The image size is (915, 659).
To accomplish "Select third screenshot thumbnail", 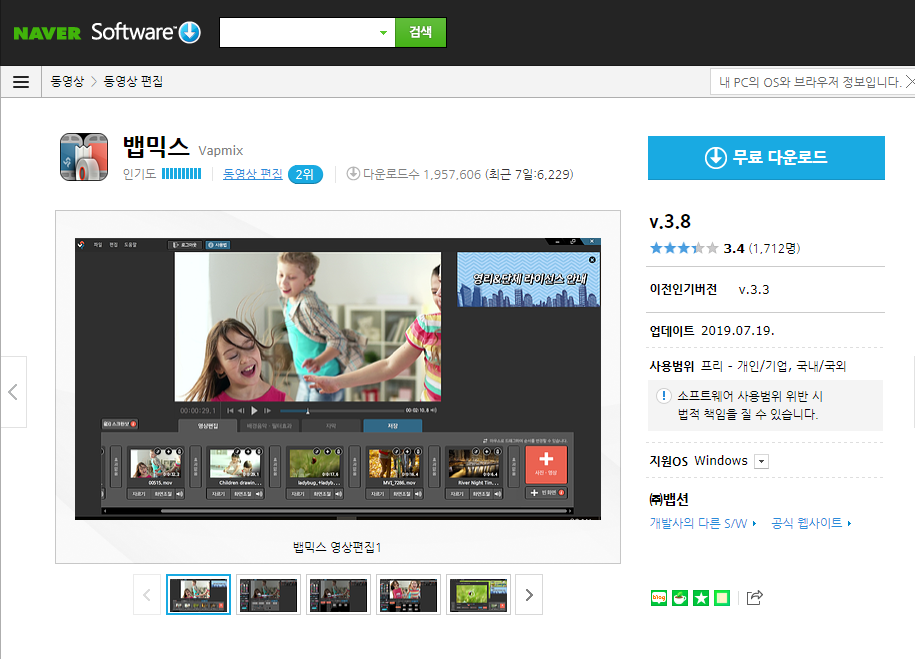I will [x=338, y=595].
